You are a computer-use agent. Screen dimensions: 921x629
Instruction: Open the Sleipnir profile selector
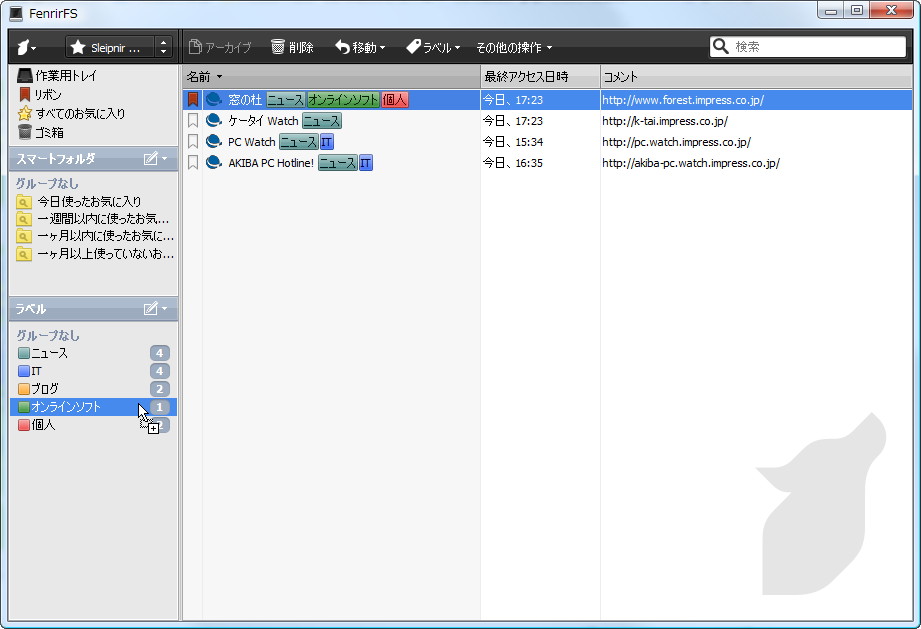coord(111,48)
